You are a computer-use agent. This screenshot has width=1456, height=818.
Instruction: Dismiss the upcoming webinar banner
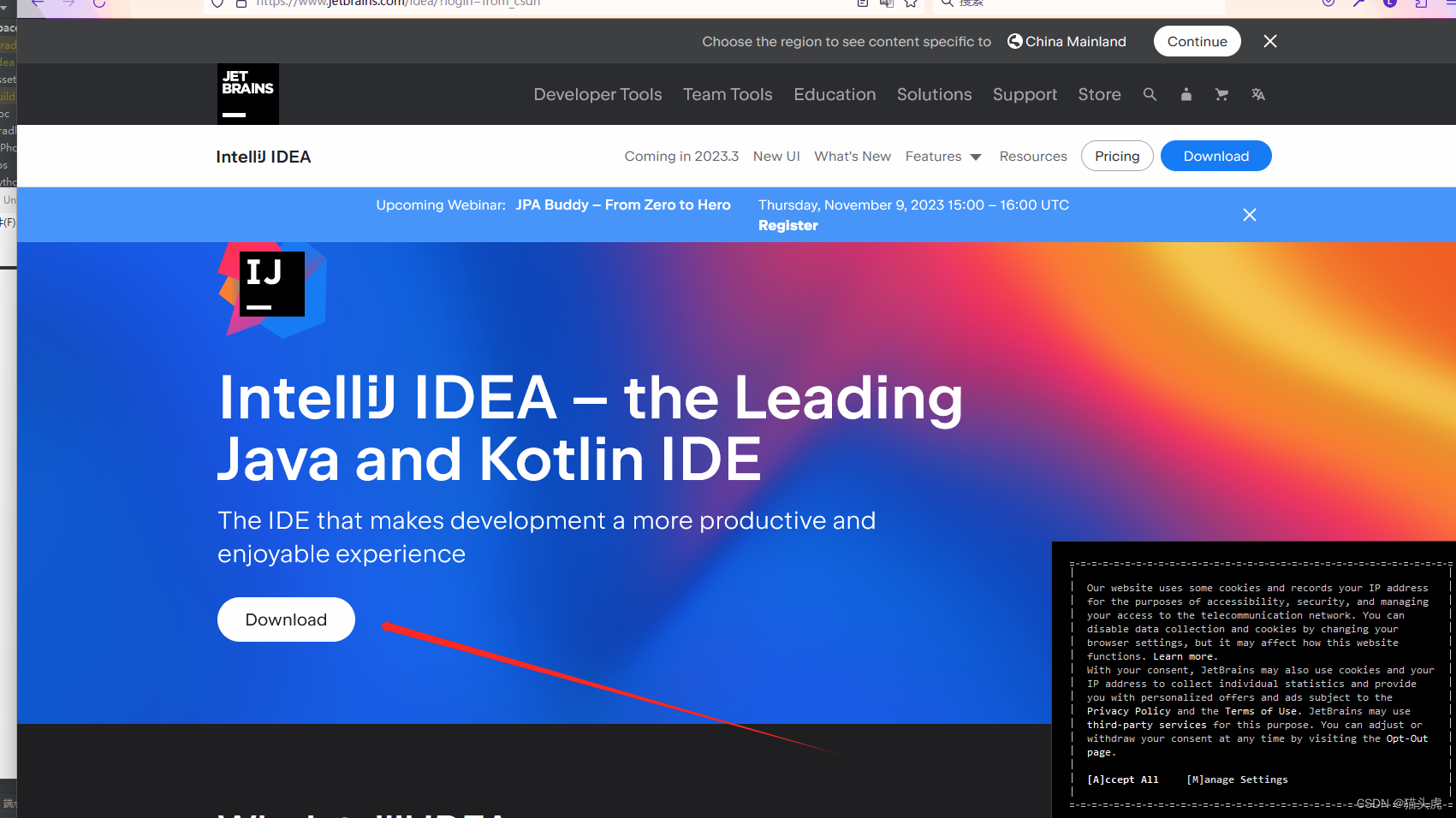coord(1250,215)
